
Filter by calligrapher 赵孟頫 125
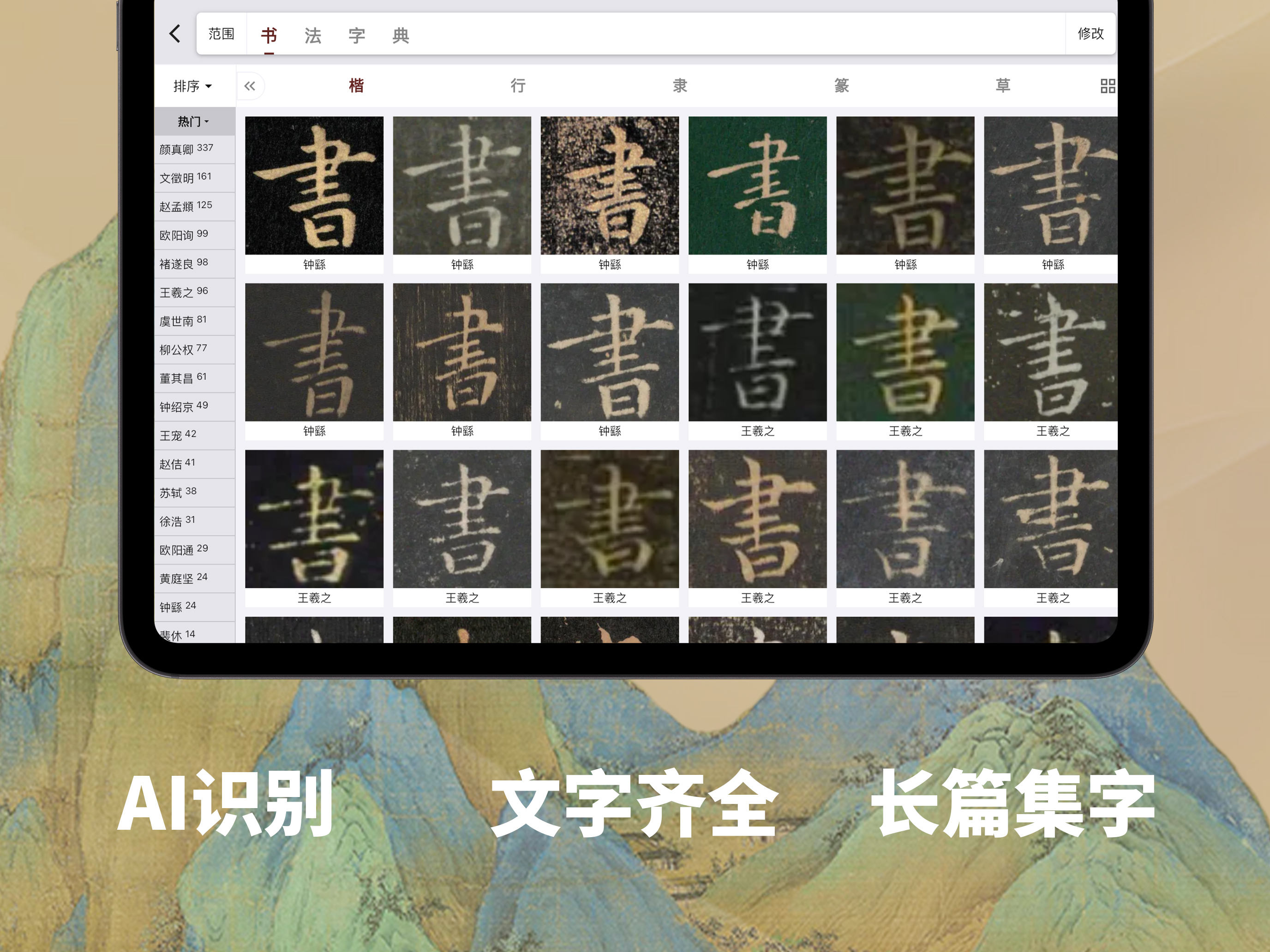click(x=195, y=207)
